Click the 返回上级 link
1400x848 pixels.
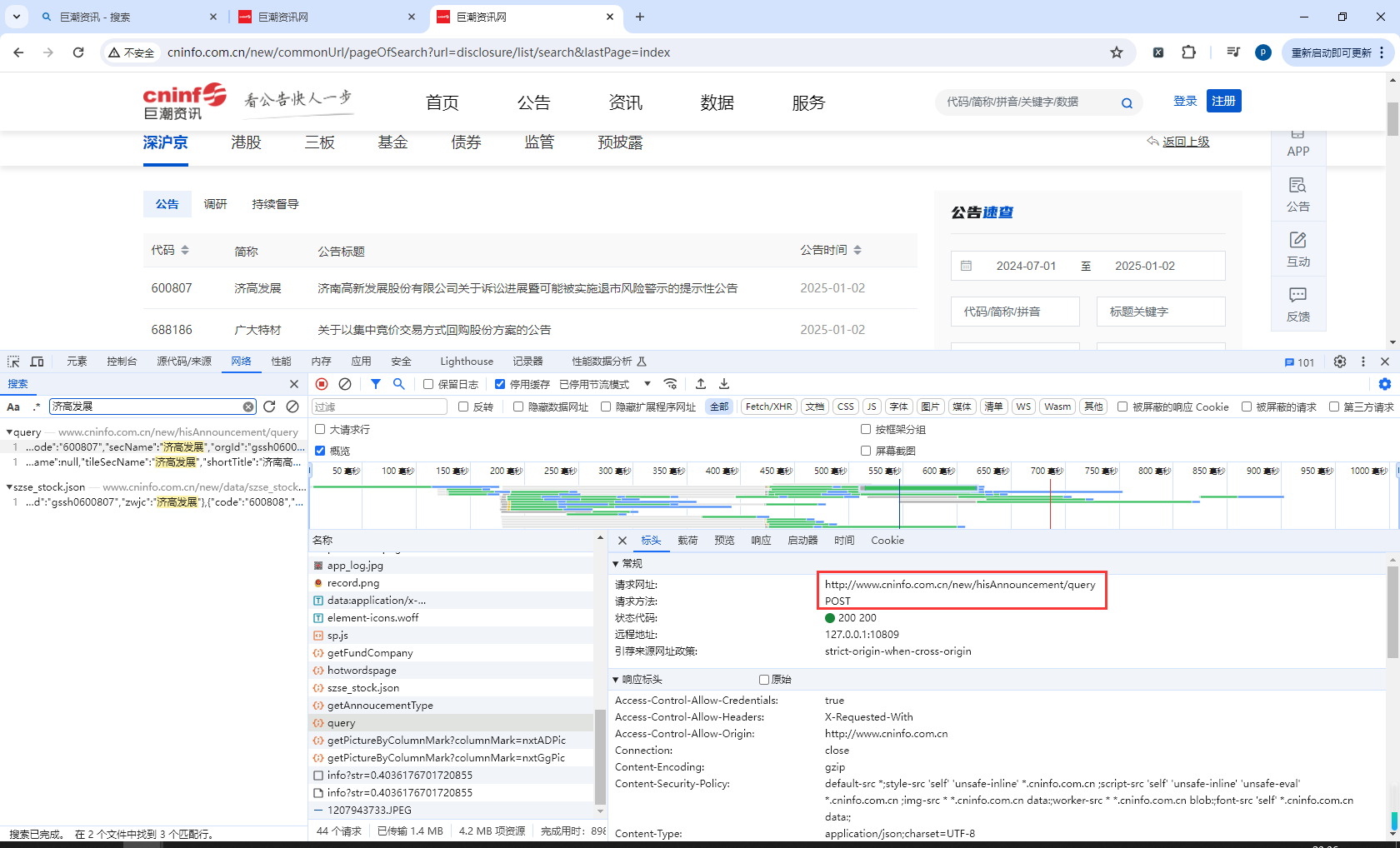coord(1186,142)
